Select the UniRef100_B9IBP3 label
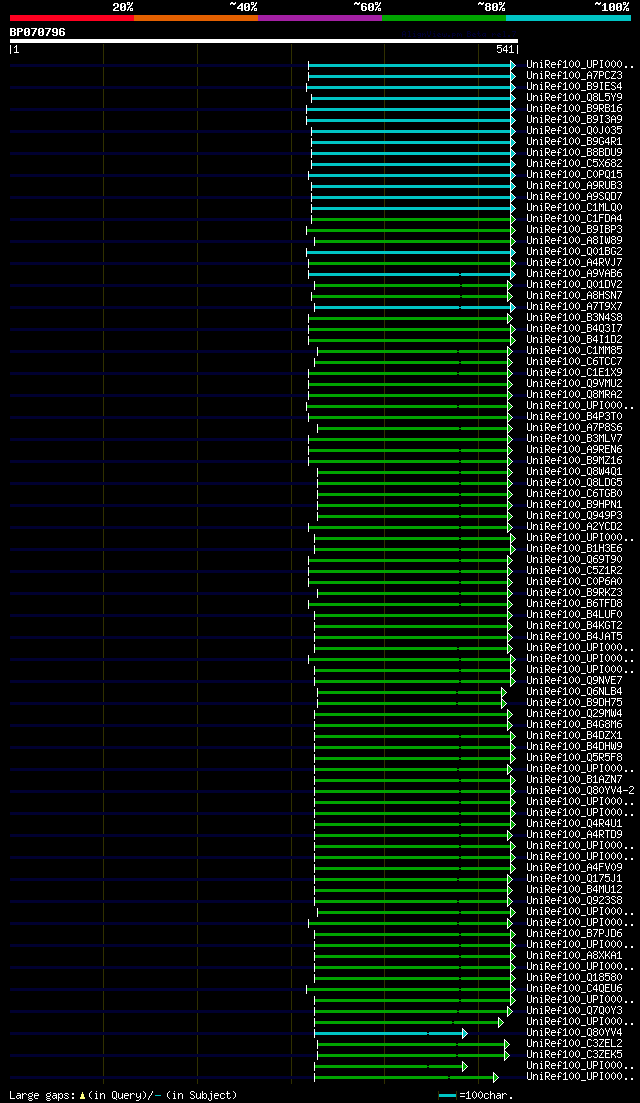The height and width of the screenshot is (1103, 640). pos(574,230)
